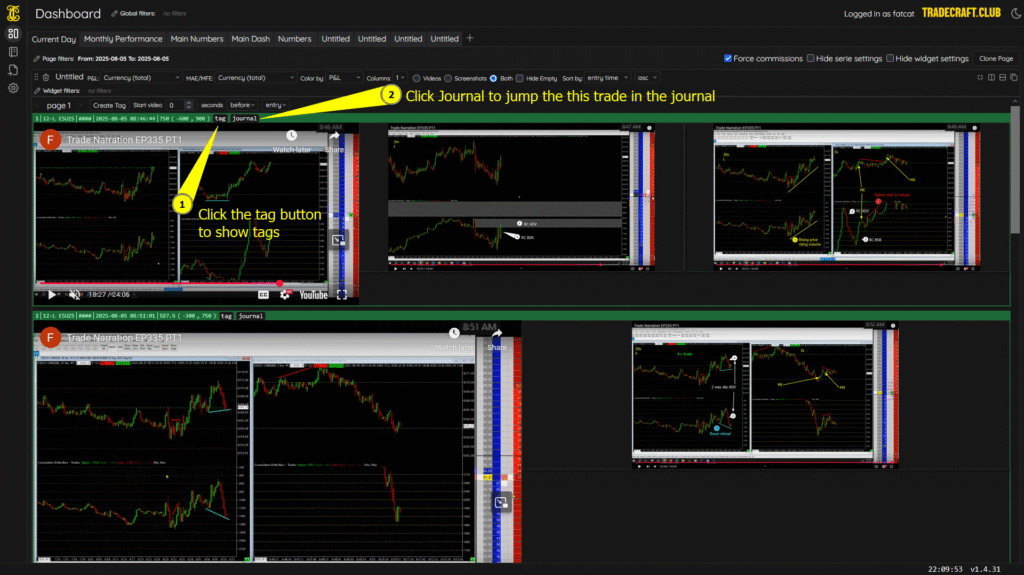Viewport: 1024px width, 575px height.
Task: Edit Page filters with the pencil icon
Action: pyautogui.click(x=37, y=59)
